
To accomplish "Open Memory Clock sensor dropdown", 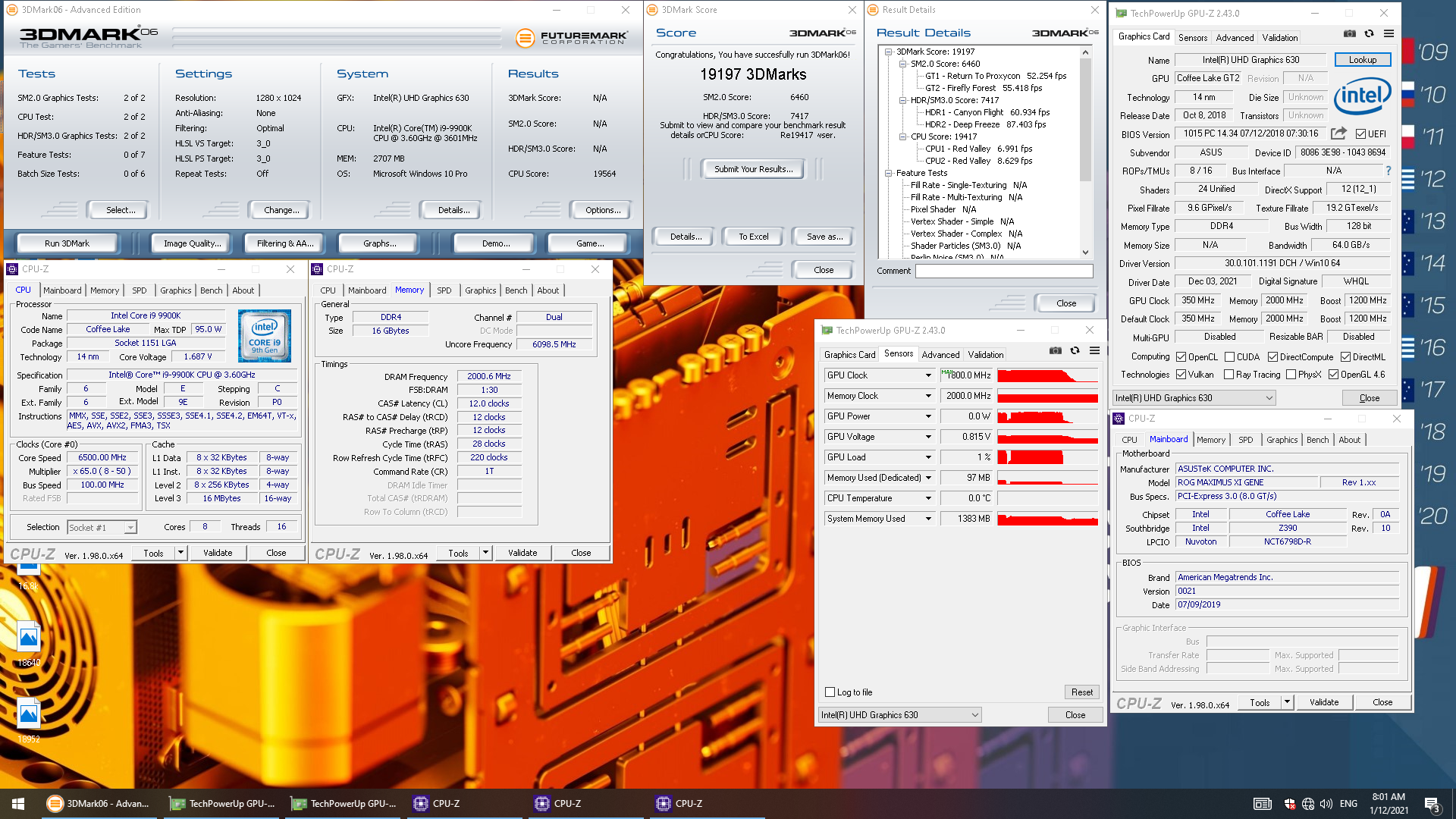I will [x=927, y=396].
